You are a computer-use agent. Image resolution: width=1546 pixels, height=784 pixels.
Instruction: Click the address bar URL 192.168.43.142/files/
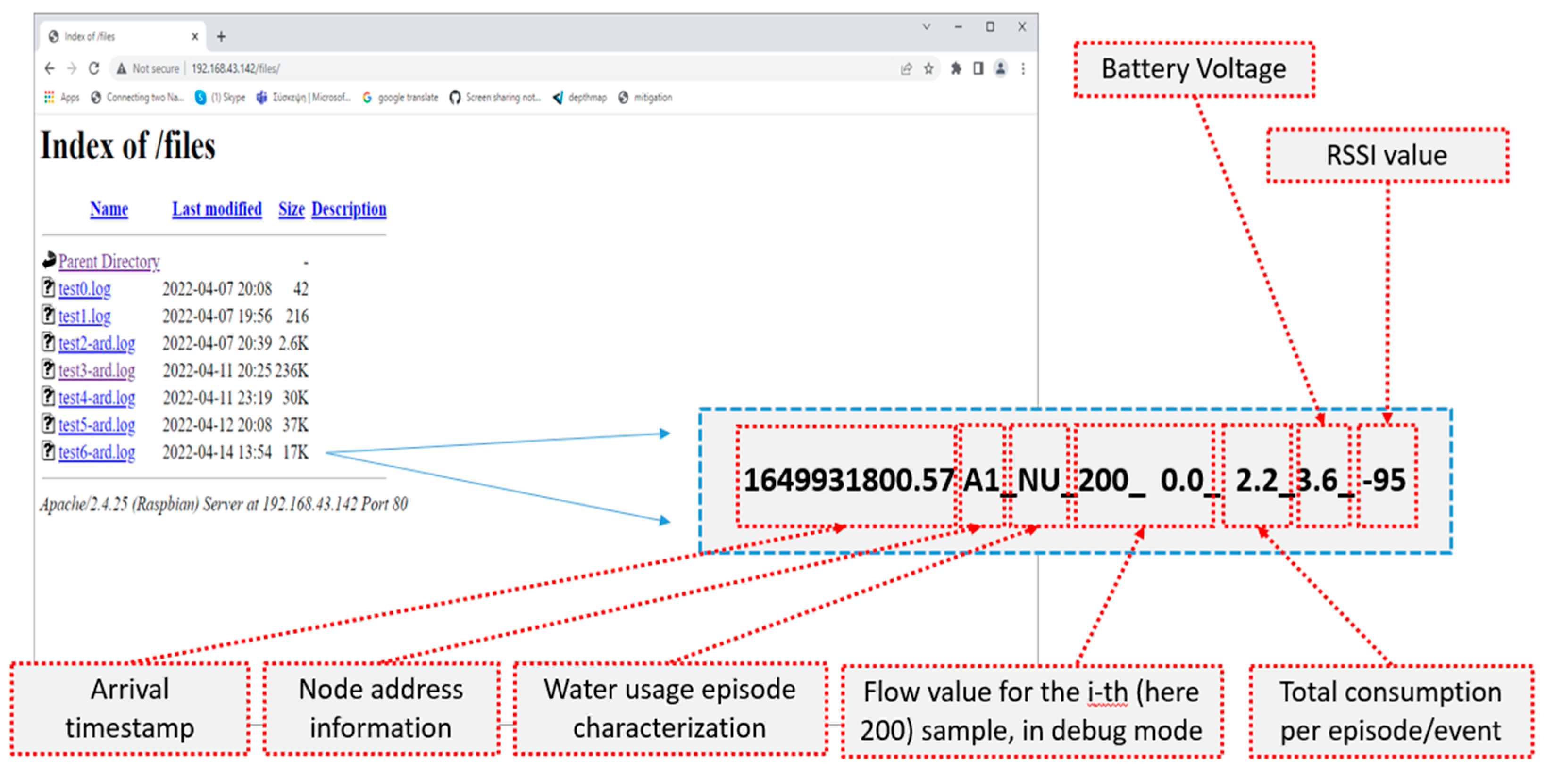[x=236, y=68]
